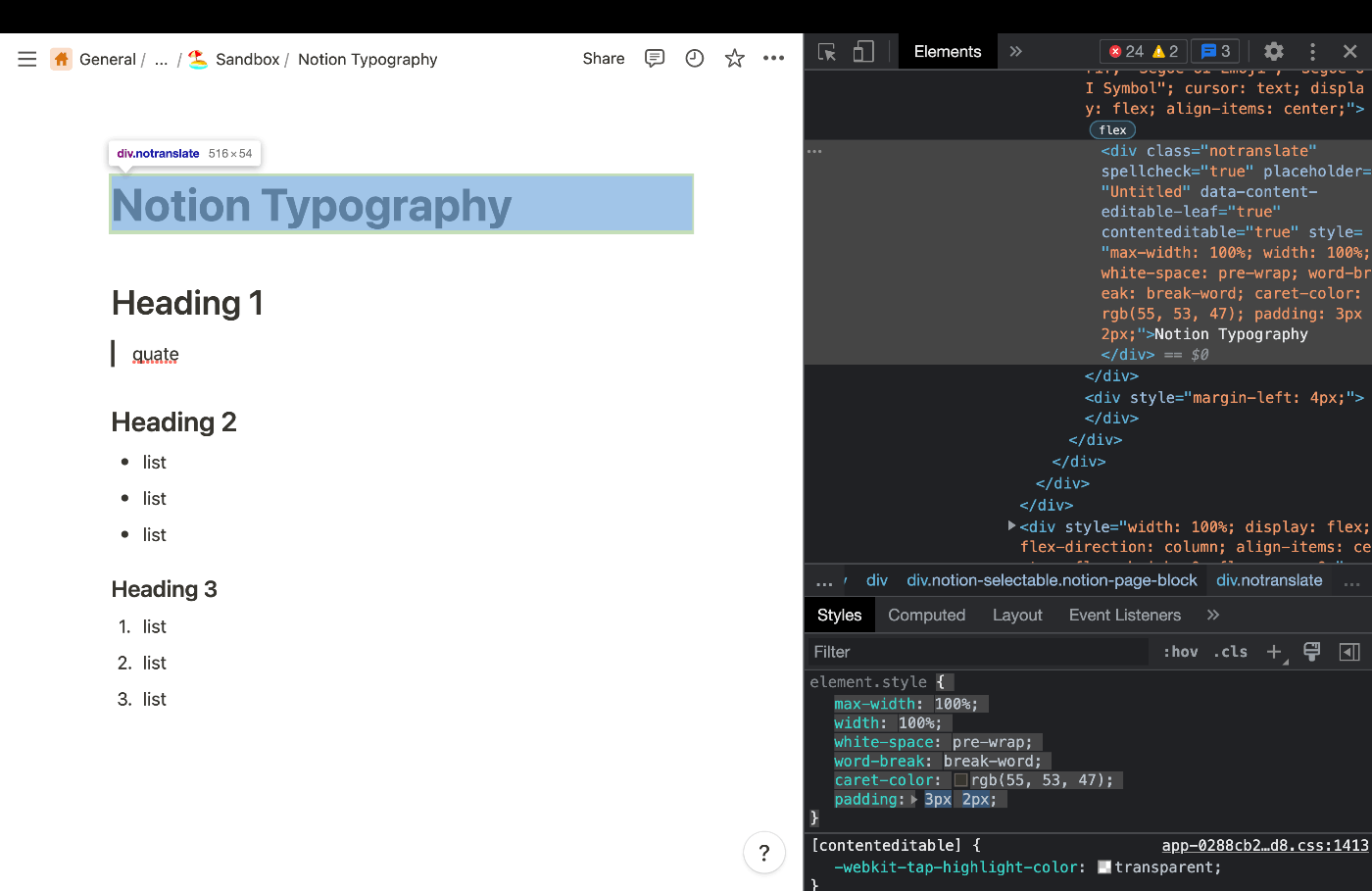Click the Notion Typography breadcrumb title
Screen dimensions: 1372x891
(x=367, y=59)
